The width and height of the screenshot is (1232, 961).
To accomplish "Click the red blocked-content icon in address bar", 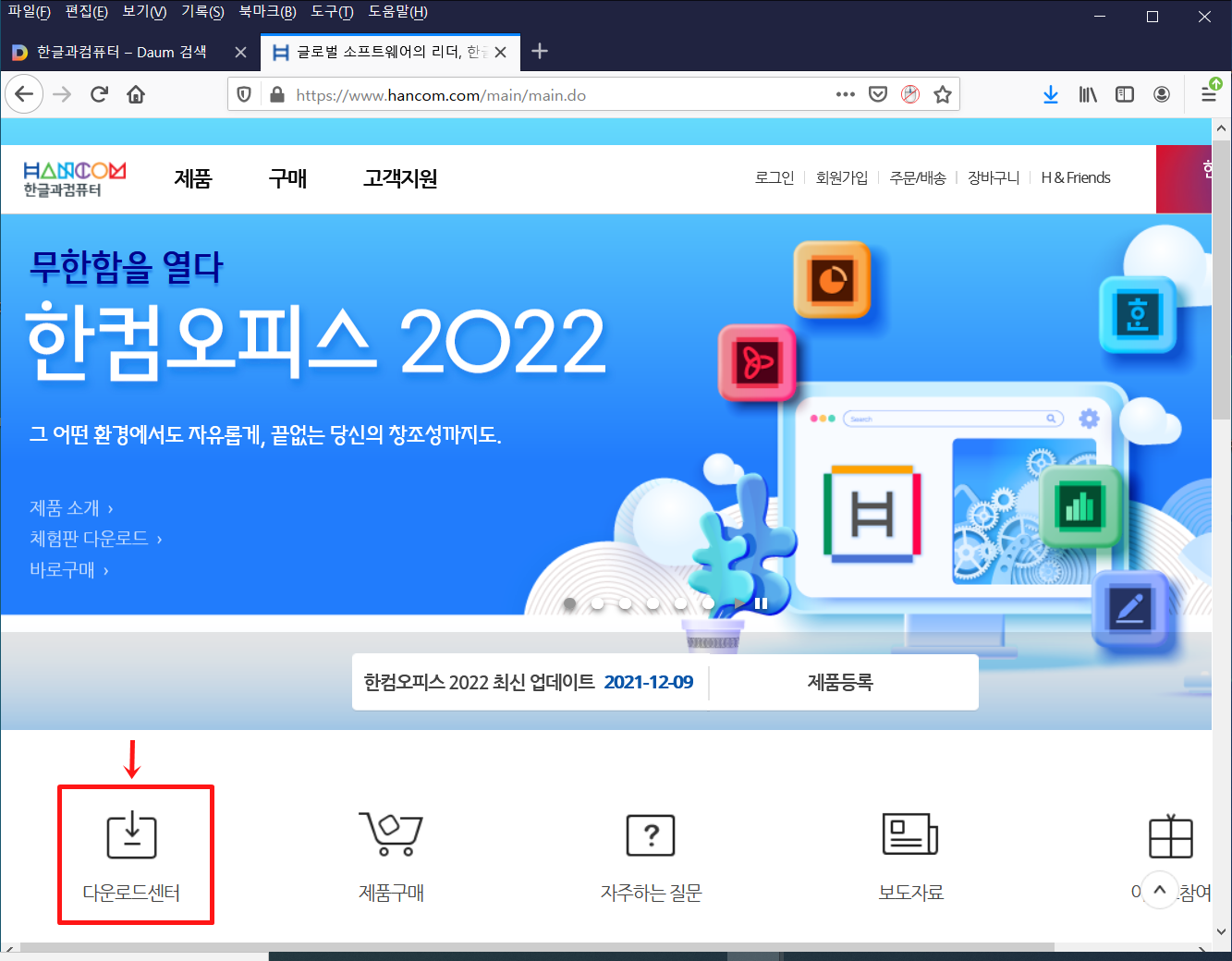I will click(x=910, y=94).
